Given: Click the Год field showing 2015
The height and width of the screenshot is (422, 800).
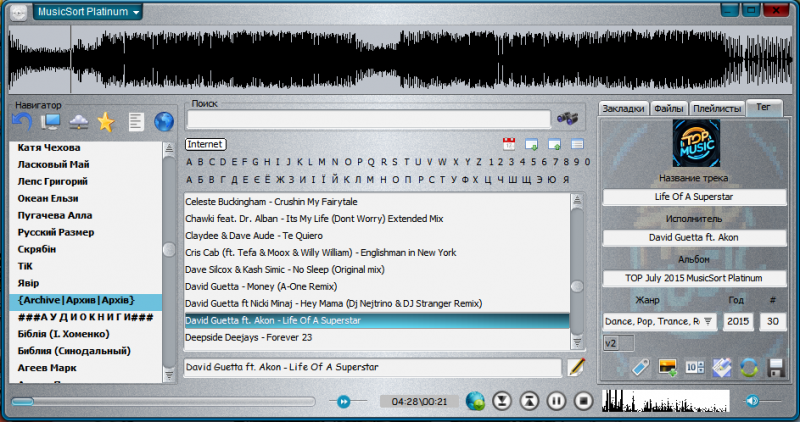Looking at the screenshot, I should click(738, 321).
